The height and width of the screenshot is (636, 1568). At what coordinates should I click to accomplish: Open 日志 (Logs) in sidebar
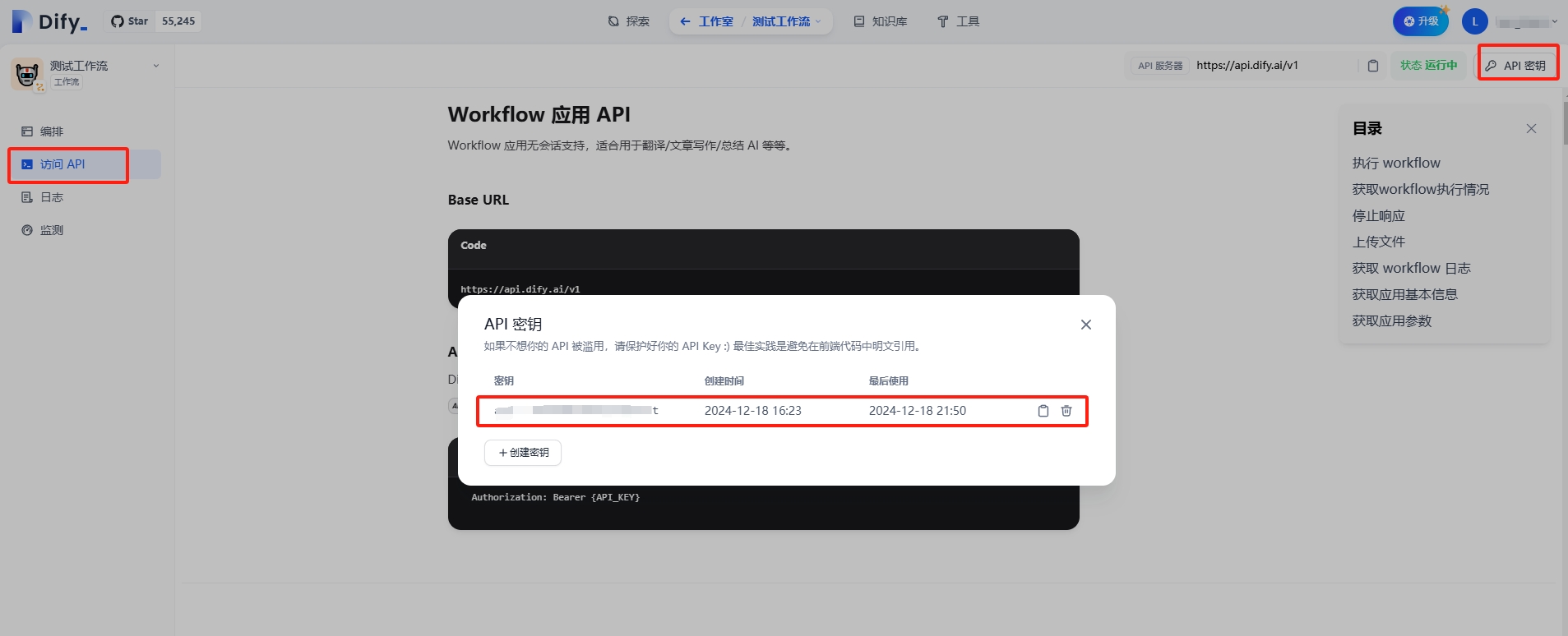pyautogui.click(x=86, y=197)
